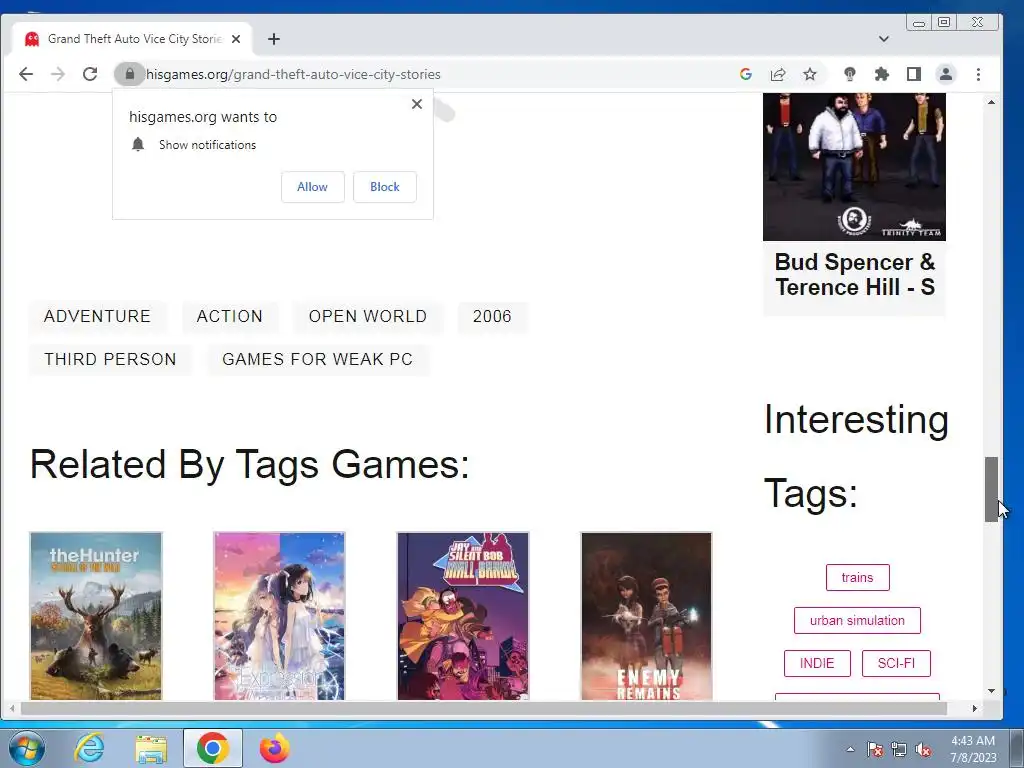Share this page icon
The width and height of the screenshot is (1024, 768).
click(778, 74)
